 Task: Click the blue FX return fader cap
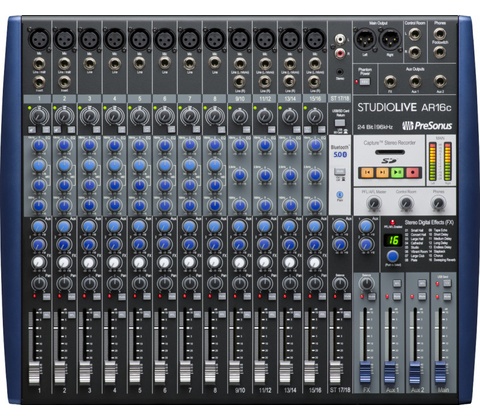pos(365,372)
